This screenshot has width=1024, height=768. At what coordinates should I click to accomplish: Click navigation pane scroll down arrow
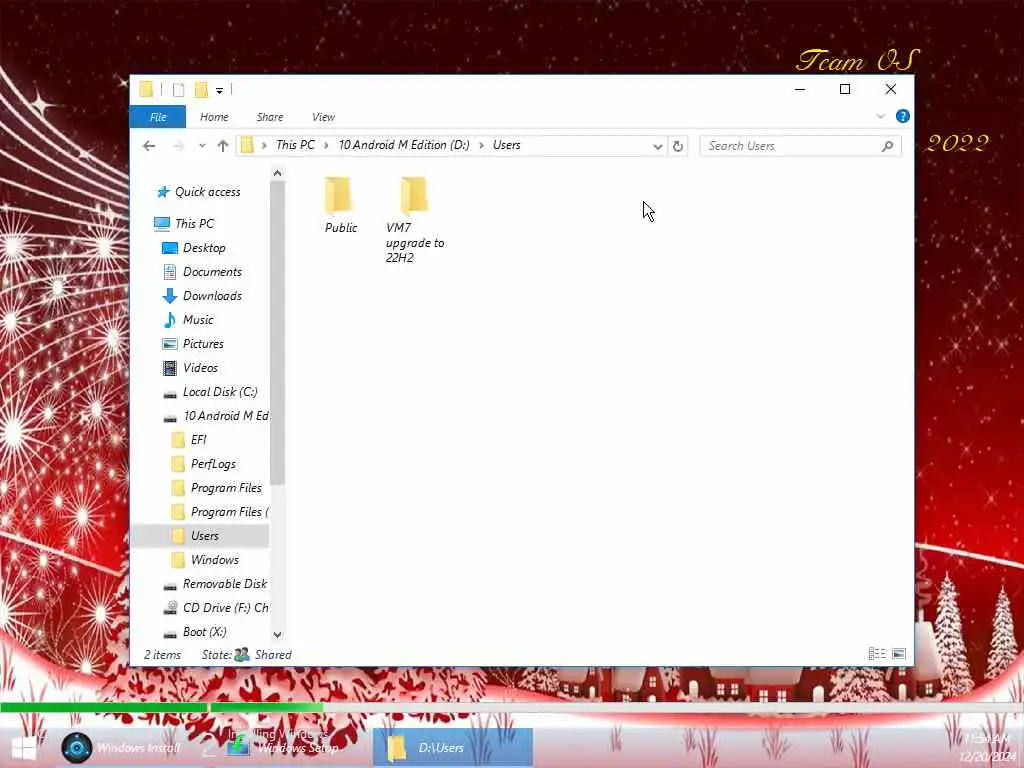coord(277,634)
